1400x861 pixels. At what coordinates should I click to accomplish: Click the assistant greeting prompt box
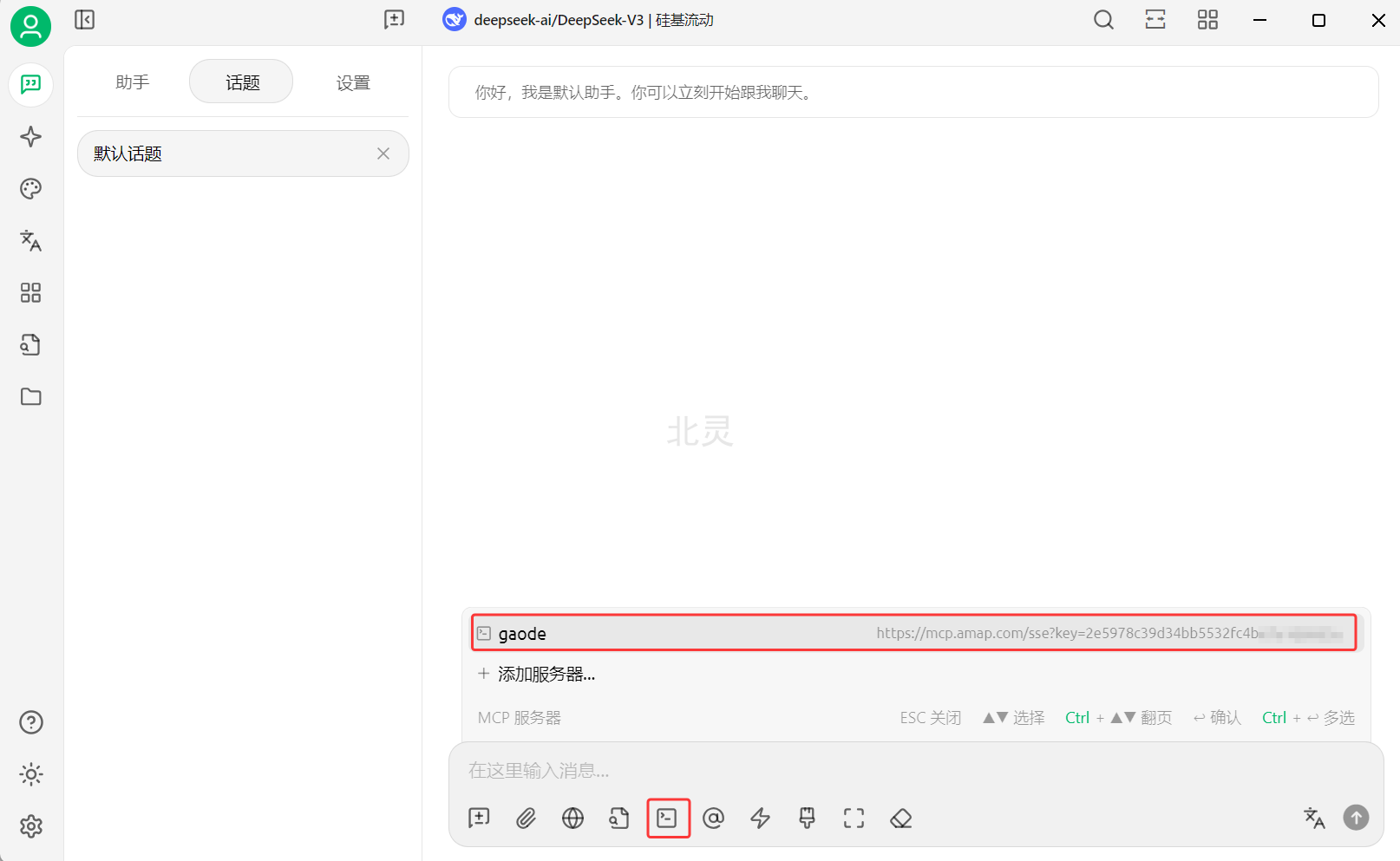[913, 92]
